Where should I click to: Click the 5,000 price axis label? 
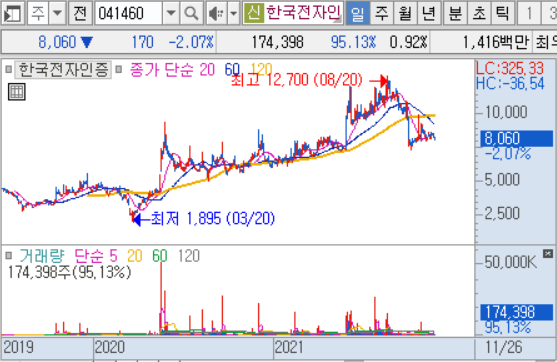tap(502, 179)
